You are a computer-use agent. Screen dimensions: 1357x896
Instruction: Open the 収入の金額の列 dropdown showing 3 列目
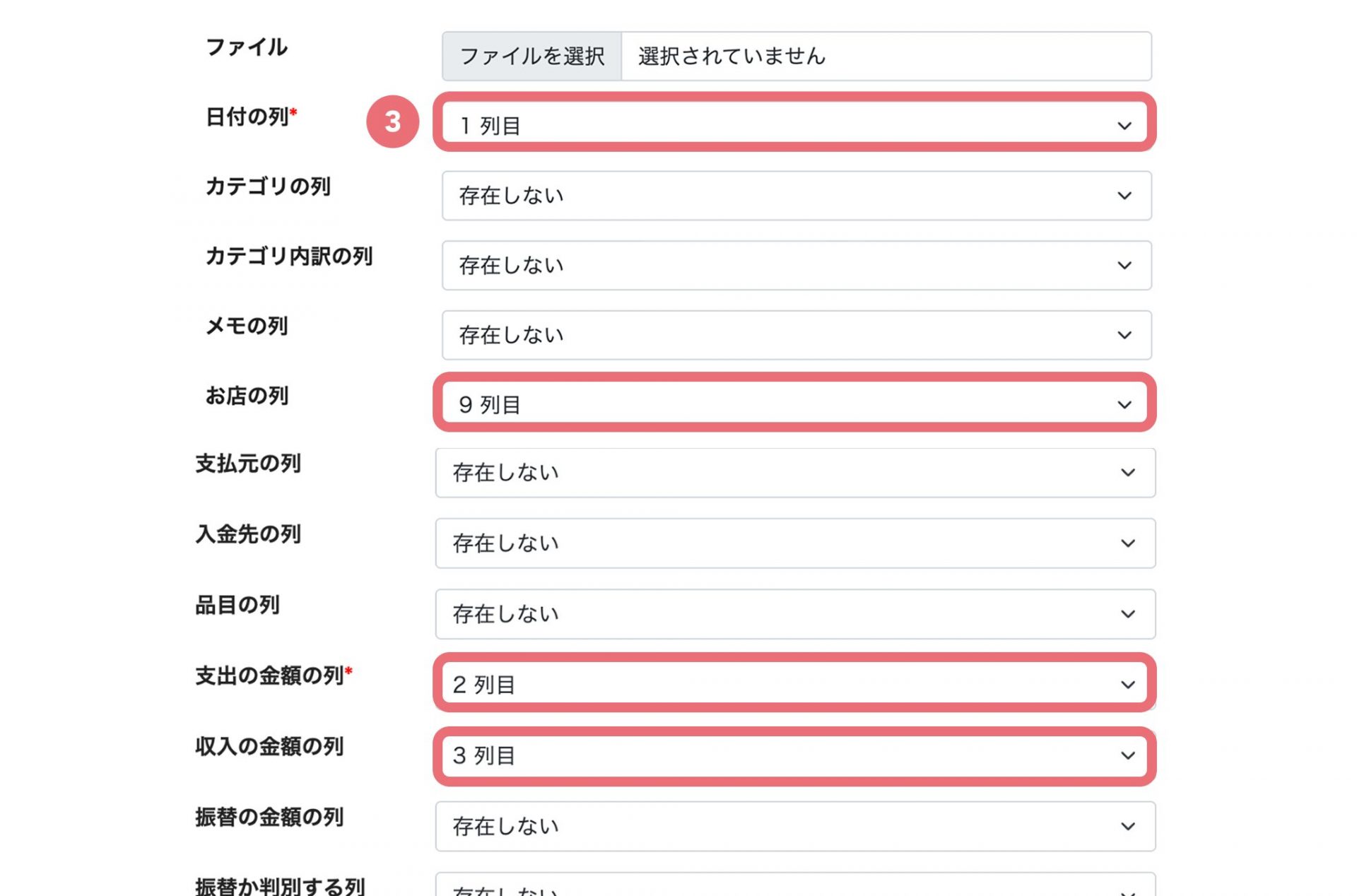(795, 755)
